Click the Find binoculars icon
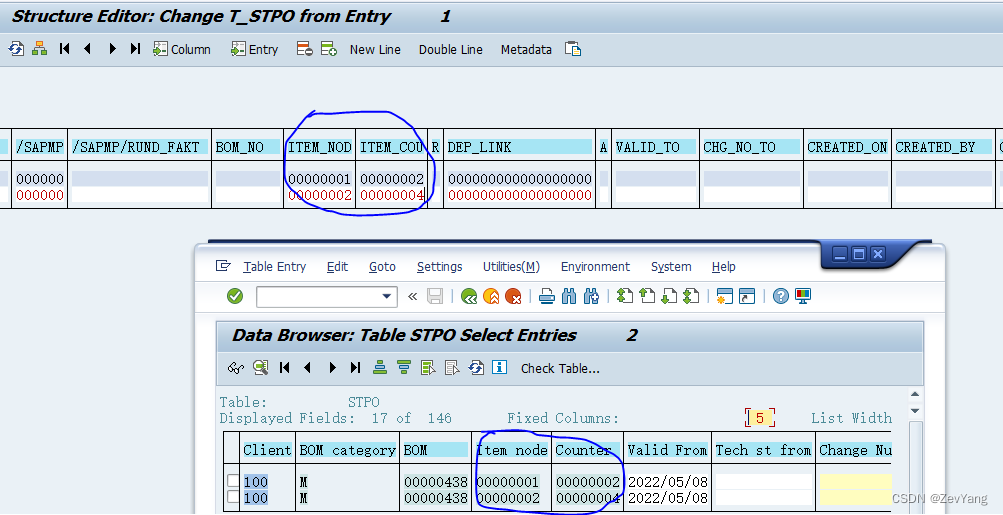 coord(569,296)
